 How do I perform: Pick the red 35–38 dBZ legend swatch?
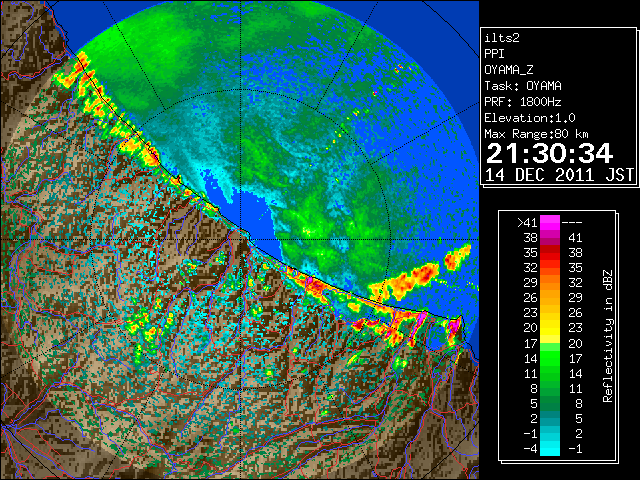[550, 253]
